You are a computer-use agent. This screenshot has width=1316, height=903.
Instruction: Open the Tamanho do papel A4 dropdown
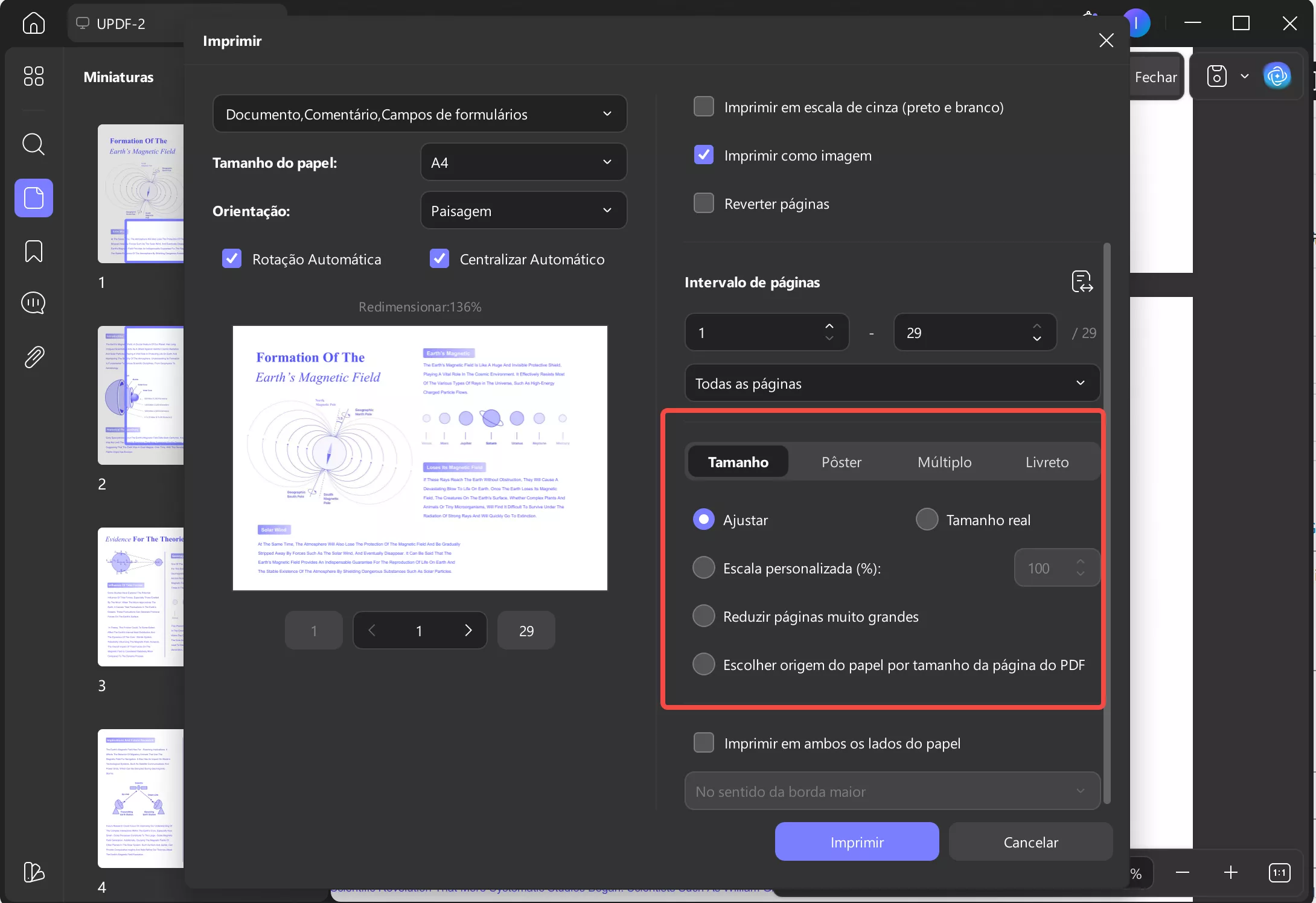tap(523, 162)
